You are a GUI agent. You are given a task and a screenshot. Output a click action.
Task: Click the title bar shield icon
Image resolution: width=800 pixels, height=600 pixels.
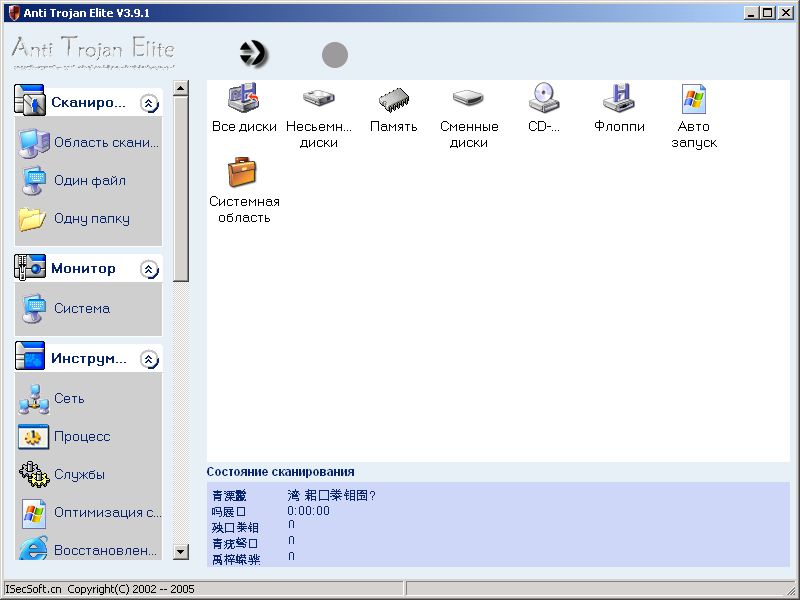pyautogui.click(x=14, y=13)
